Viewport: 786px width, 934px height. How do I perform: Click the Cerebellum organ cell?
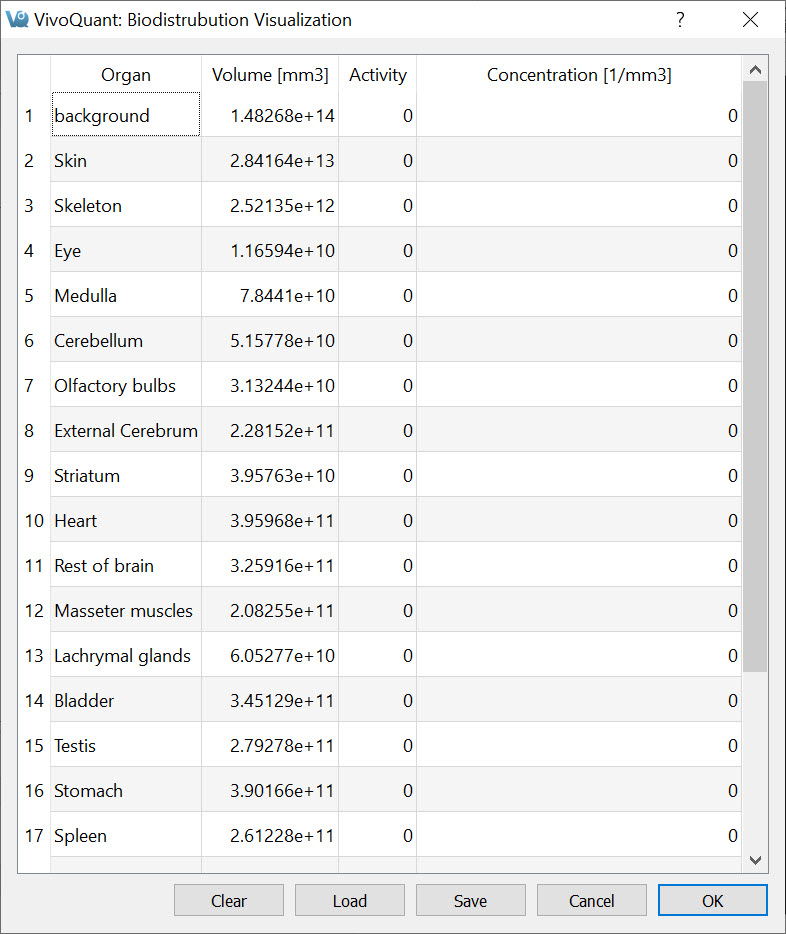(126, 341)
